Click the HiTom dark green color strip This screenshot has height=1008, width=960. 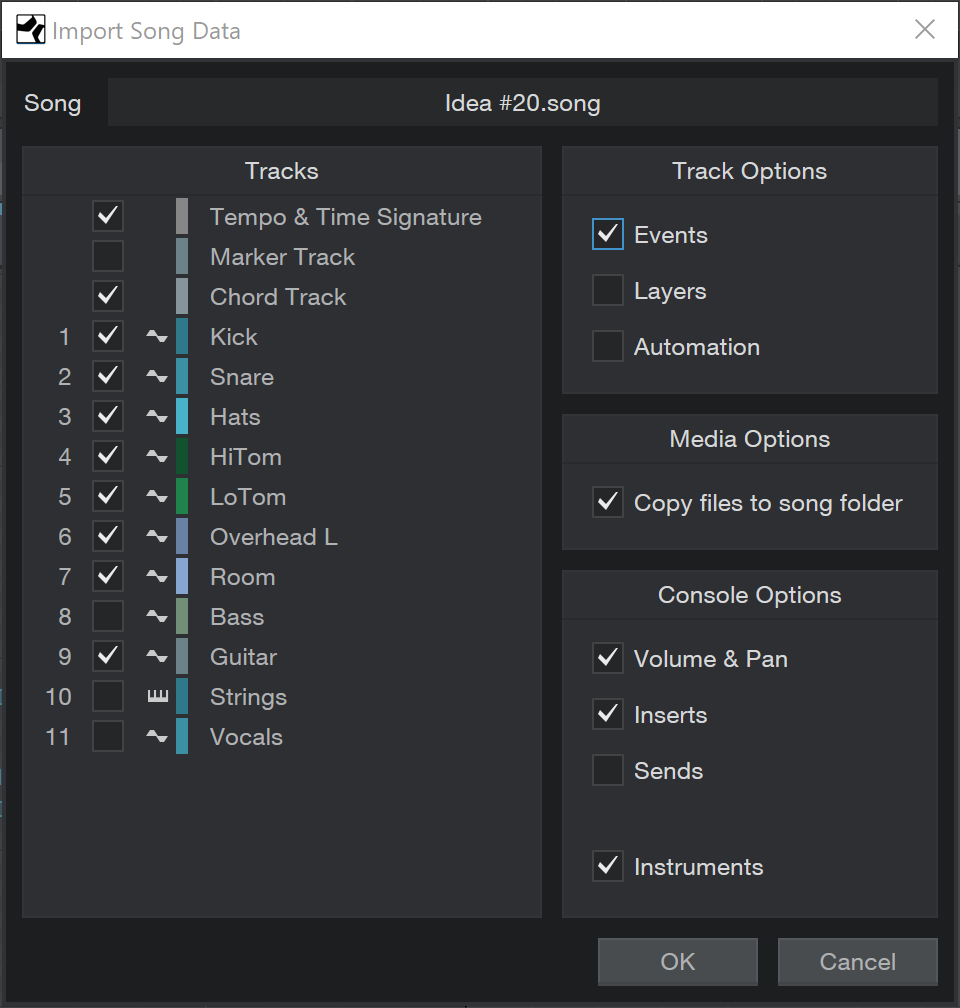pos(182,456)
